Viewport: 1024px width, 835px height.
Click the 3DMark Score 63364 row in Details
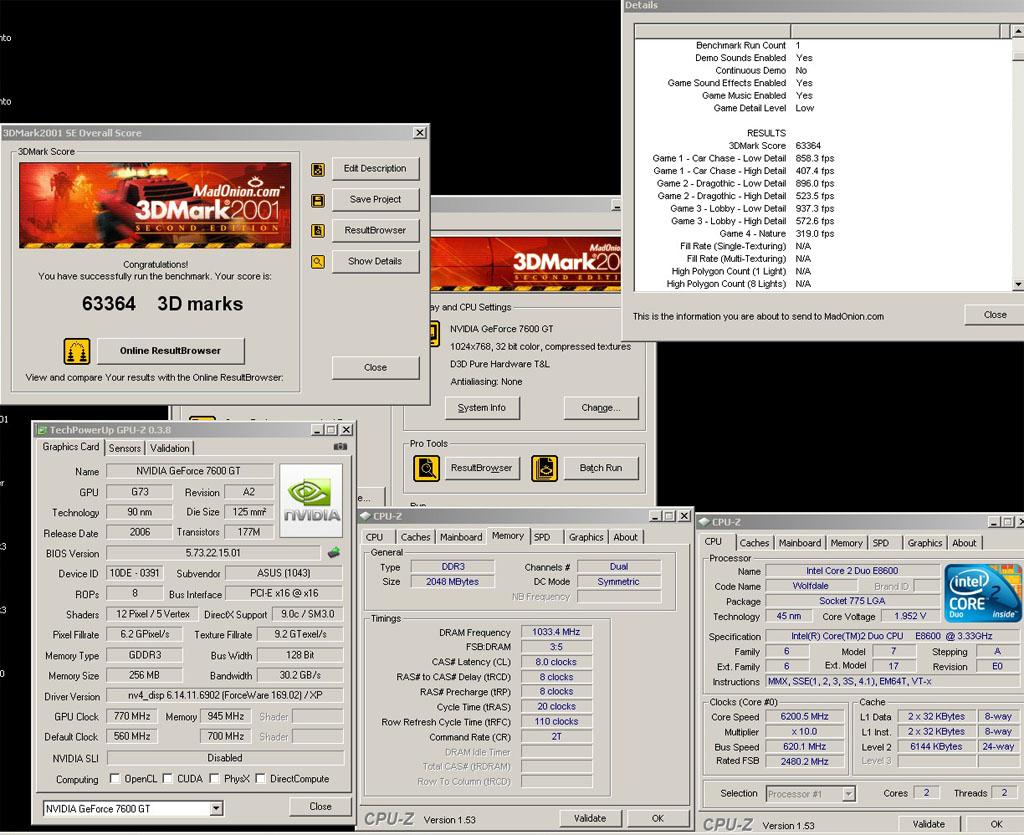pyautogui.click(x=774, y=146)
